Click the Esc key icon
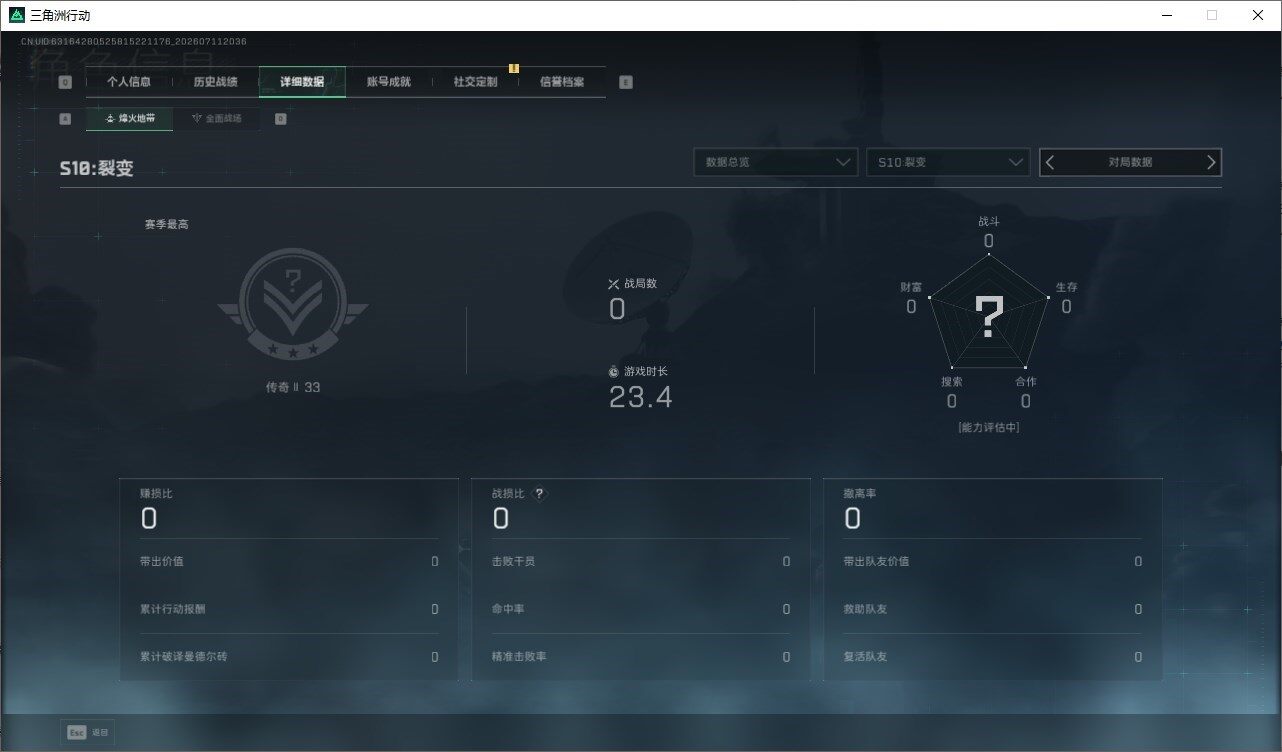The height and width of the screenshot is (752, 1282). (x=76, y=732)
